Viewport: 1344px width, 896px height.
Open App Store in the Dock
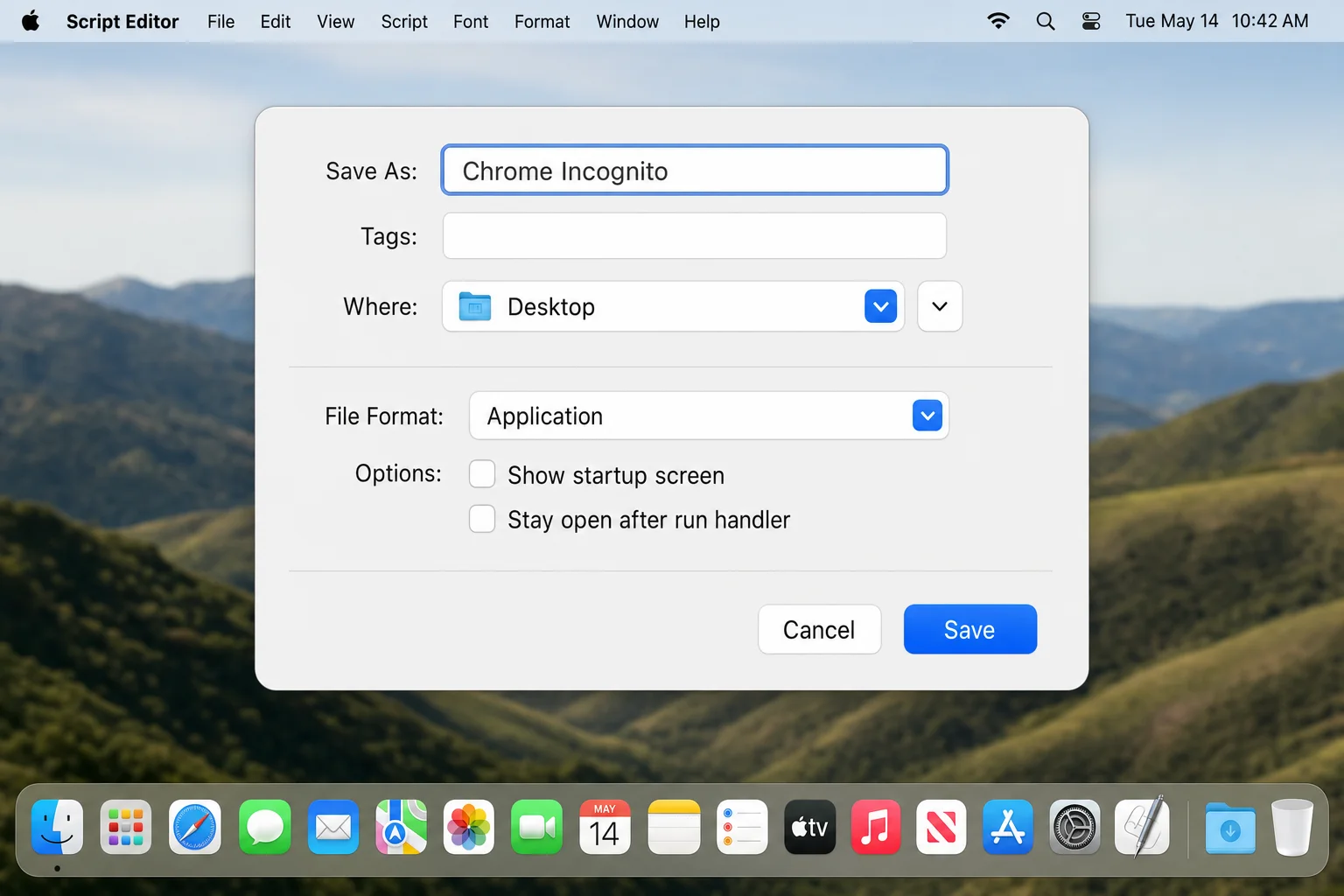click(1008, 827)
